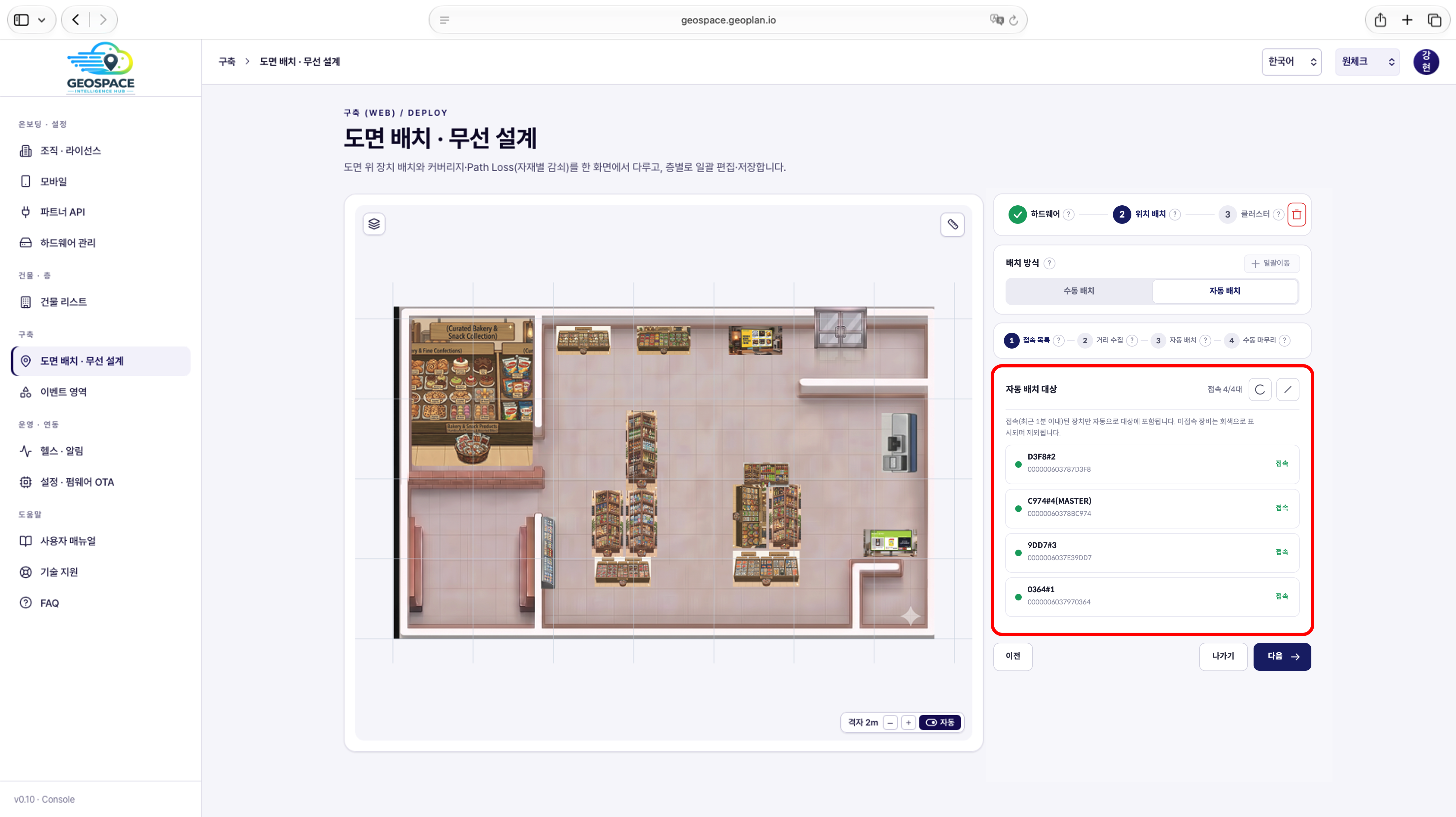Open the layers panel icon on the floor plan
The width and height of the screenshot is (1456, 817).
click(373, 224)
